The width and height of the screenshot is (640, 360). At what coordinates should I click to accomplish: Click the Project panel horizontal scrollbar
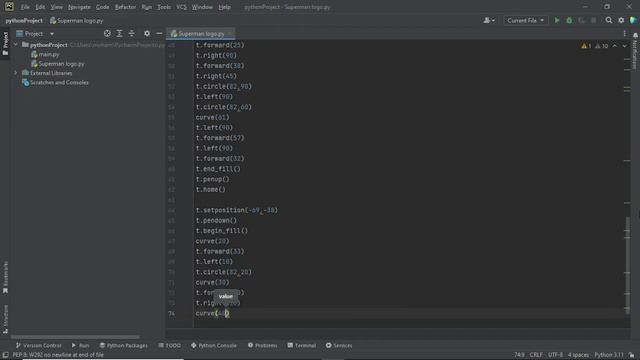[x=75, y=337]
